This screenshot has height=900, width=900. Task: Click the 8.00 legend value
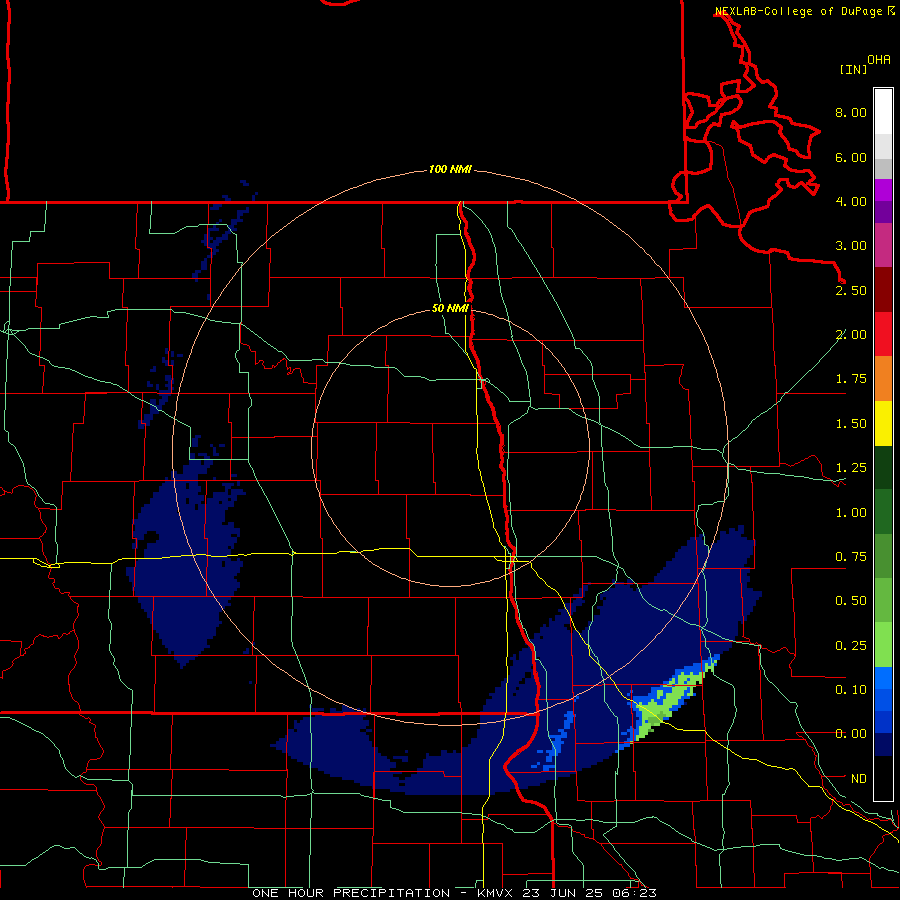point(851,112)
